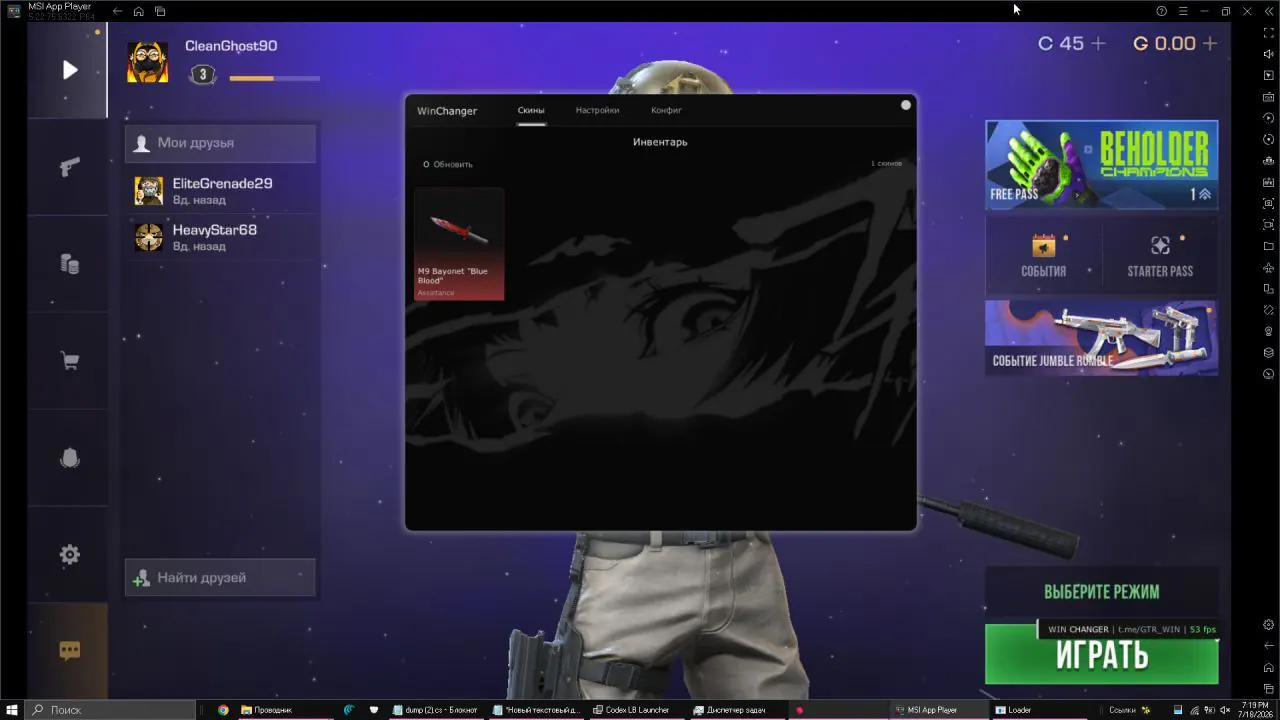Open the СОБЫТИЕ JUMBLE RUMBLE banner
The height and width of the screenshot is (720, 1280).
tap(1102, 338)
